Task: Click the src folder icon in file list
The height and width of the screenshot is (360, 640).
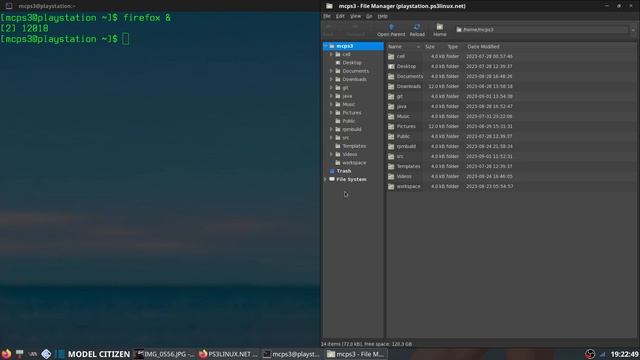Action: coord(391,156)
